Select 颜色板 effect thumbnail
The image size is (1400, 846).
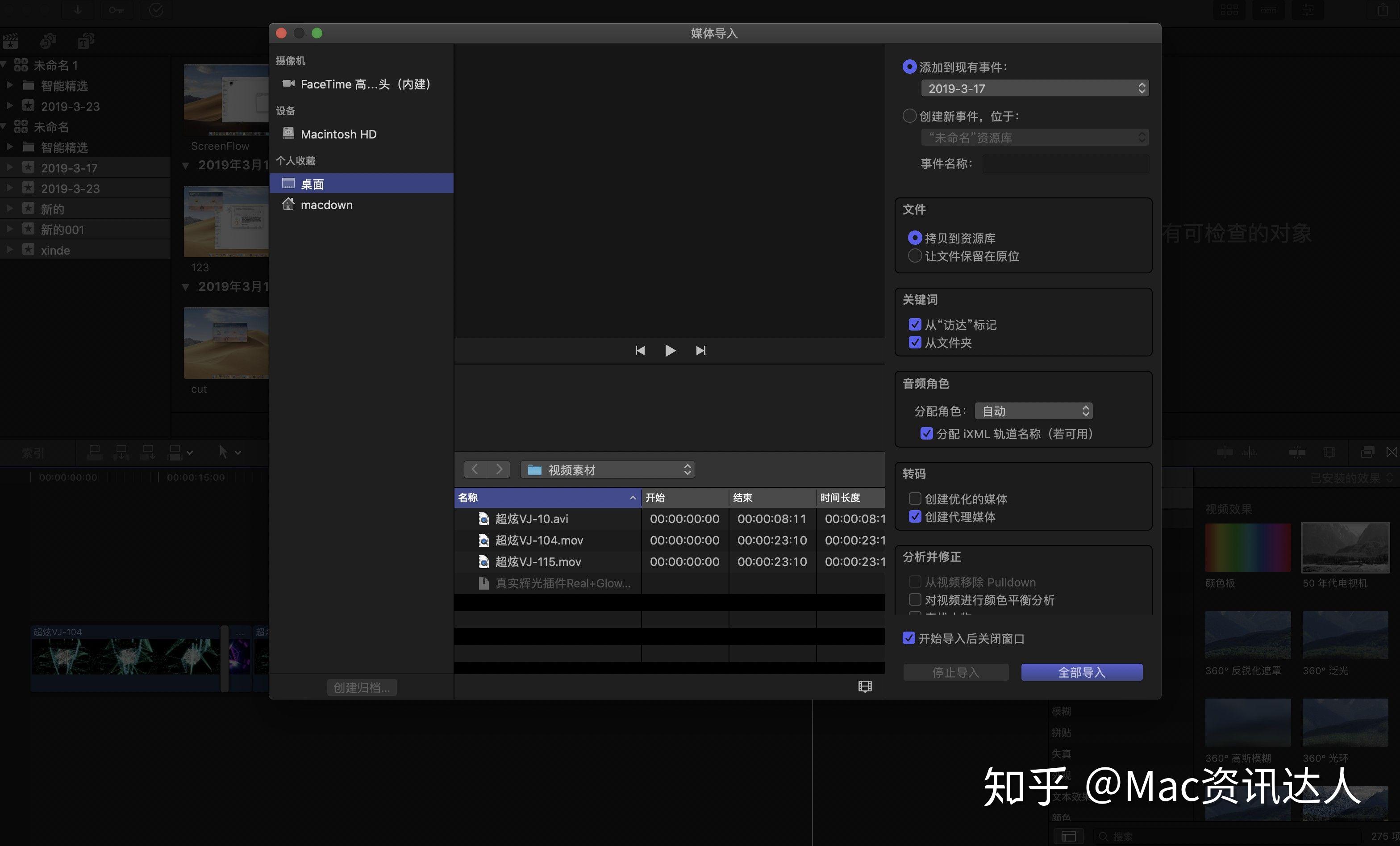coord(1248,548)
